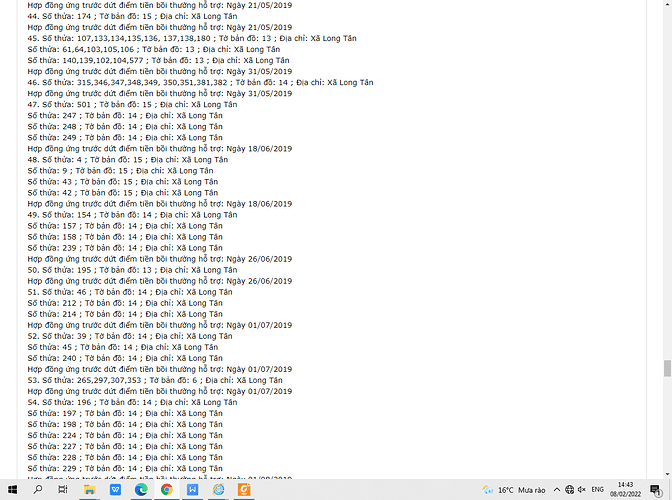Click line 'Số thửa: 158 ; Tờ bản đồ: 14'
This screenshot has width=672, height=500.
(125, 237)
